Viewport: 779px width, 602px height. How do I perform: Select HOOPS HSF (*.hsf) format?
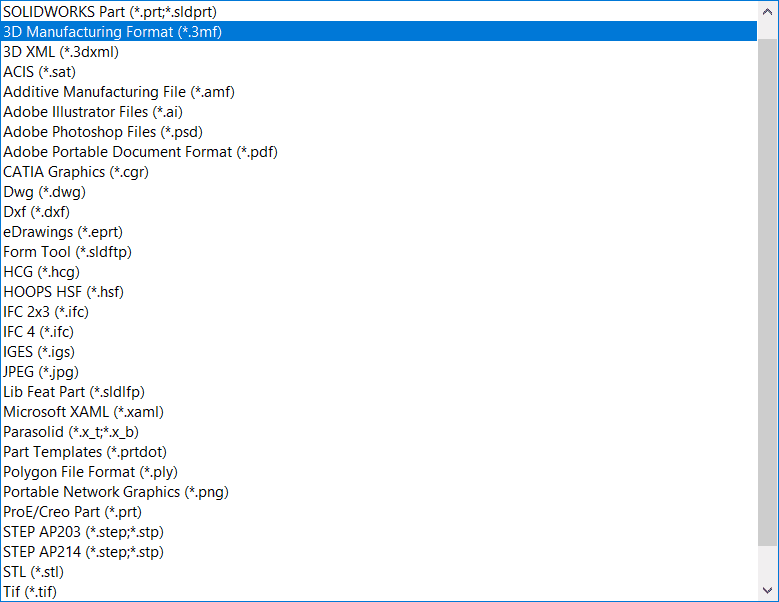379,292
